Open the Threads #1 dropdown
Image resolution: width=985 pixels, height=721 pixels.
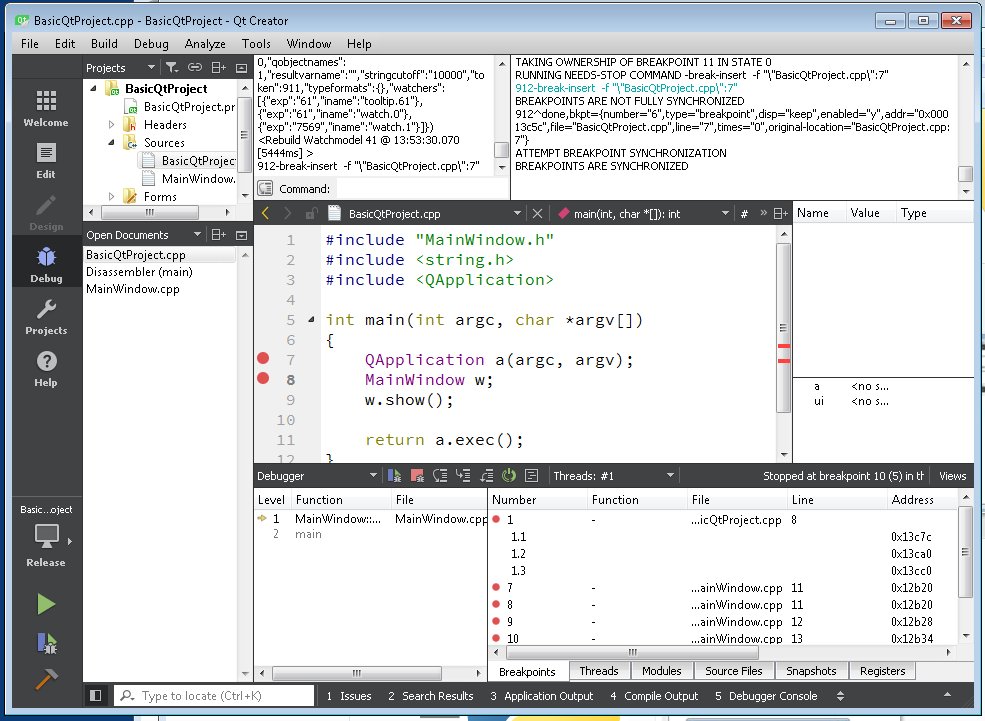(670, 475)
